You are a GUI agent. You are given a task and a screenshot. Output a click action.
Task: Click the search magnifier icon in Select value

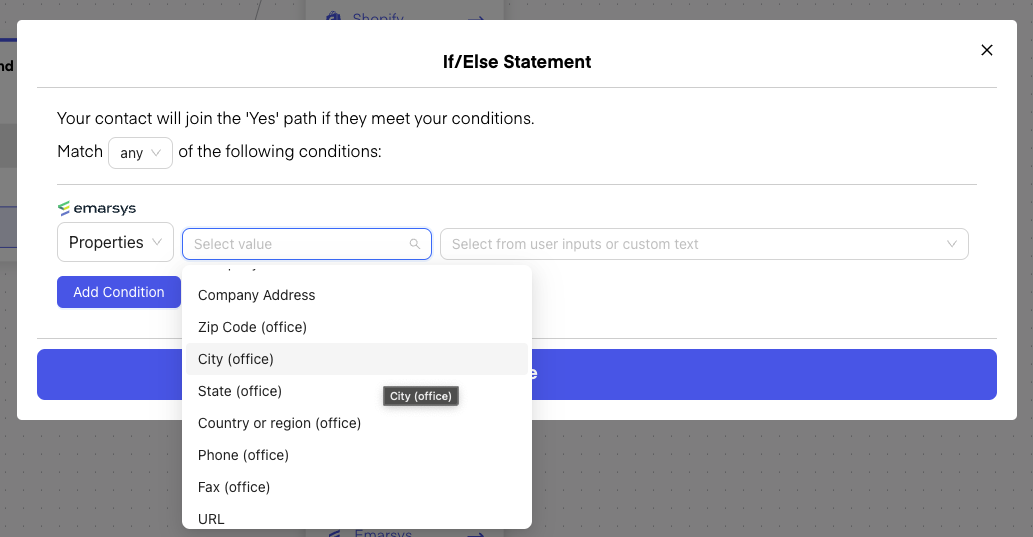click(415, 244)
